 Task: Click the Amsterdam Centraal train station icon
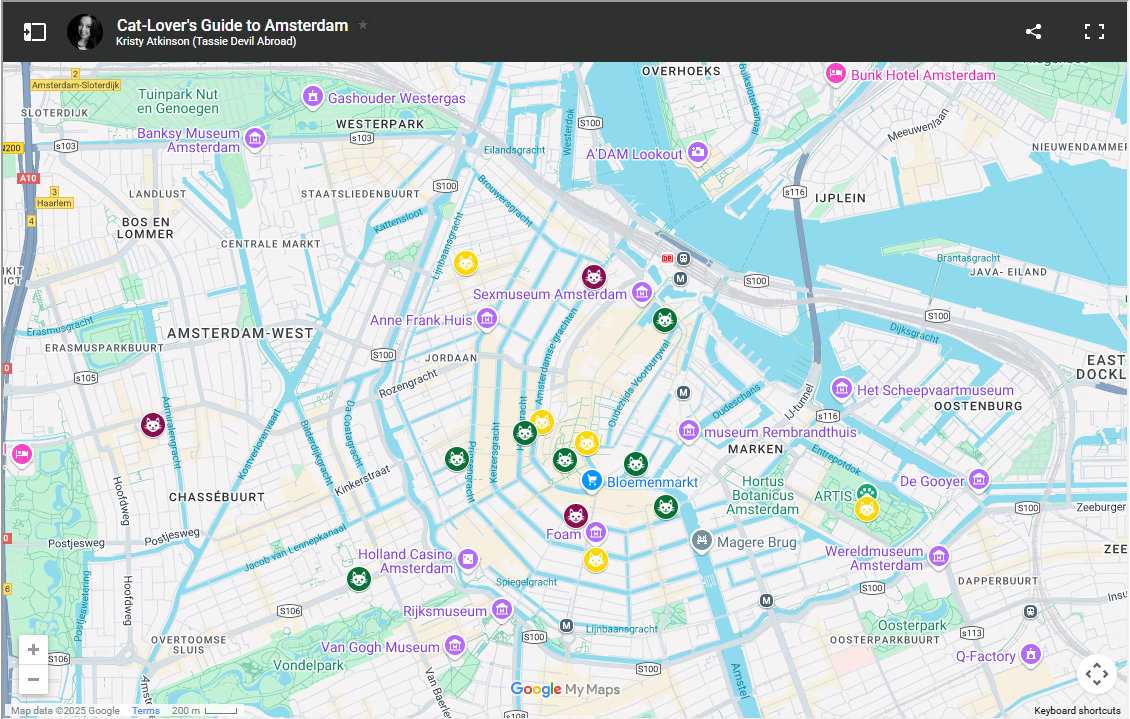(x=683, y=258)
